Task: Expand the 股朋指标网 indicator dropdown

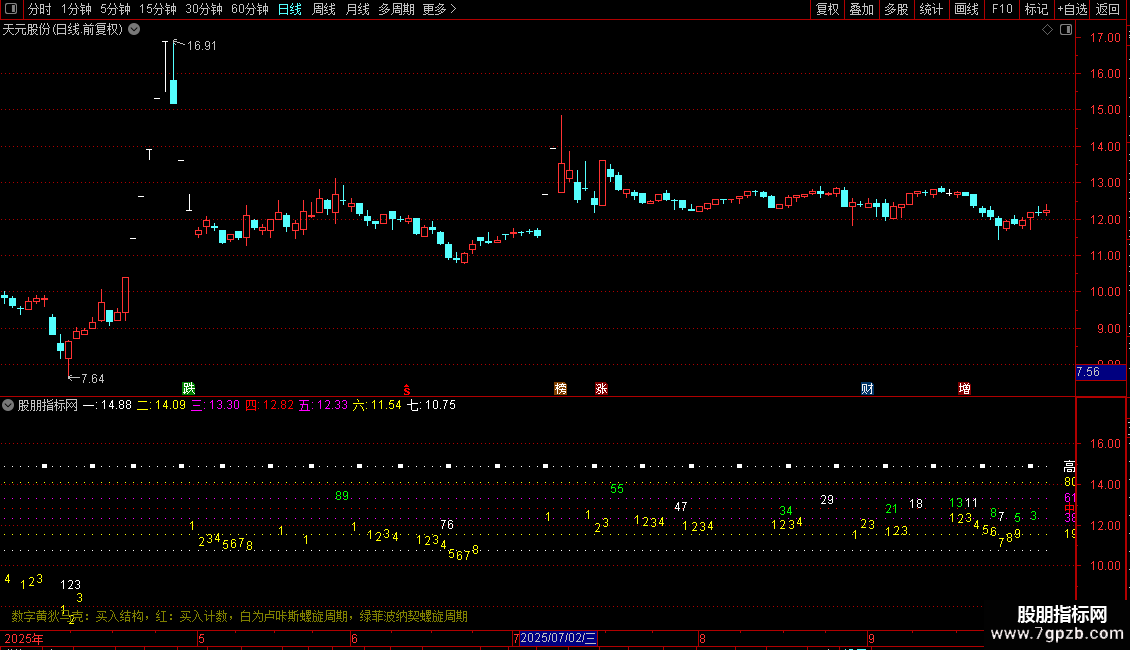Action: coord(8,405)
